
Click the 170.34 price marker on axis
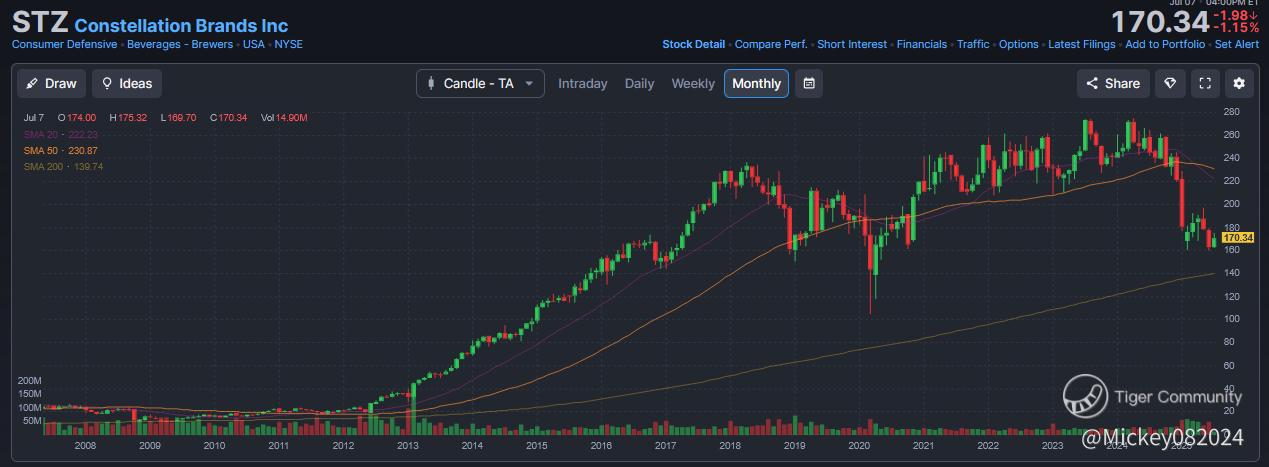pyautogui.click(x=1238, y=238)
